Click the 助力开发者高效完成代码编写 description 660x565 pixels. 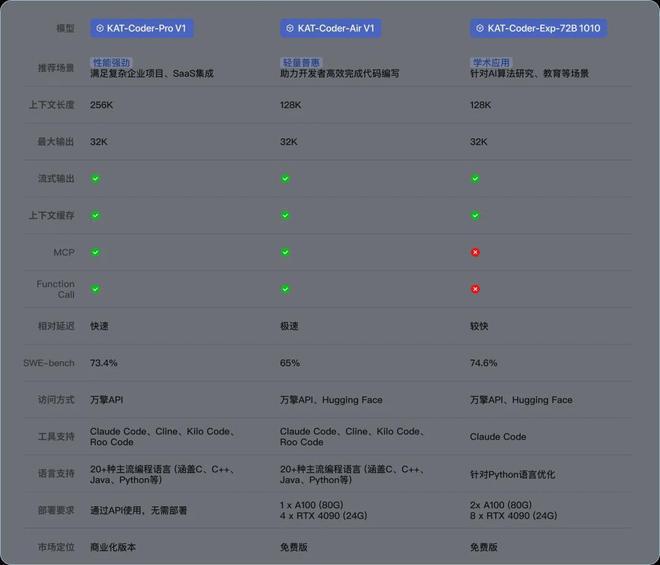[x=340, y=74]
